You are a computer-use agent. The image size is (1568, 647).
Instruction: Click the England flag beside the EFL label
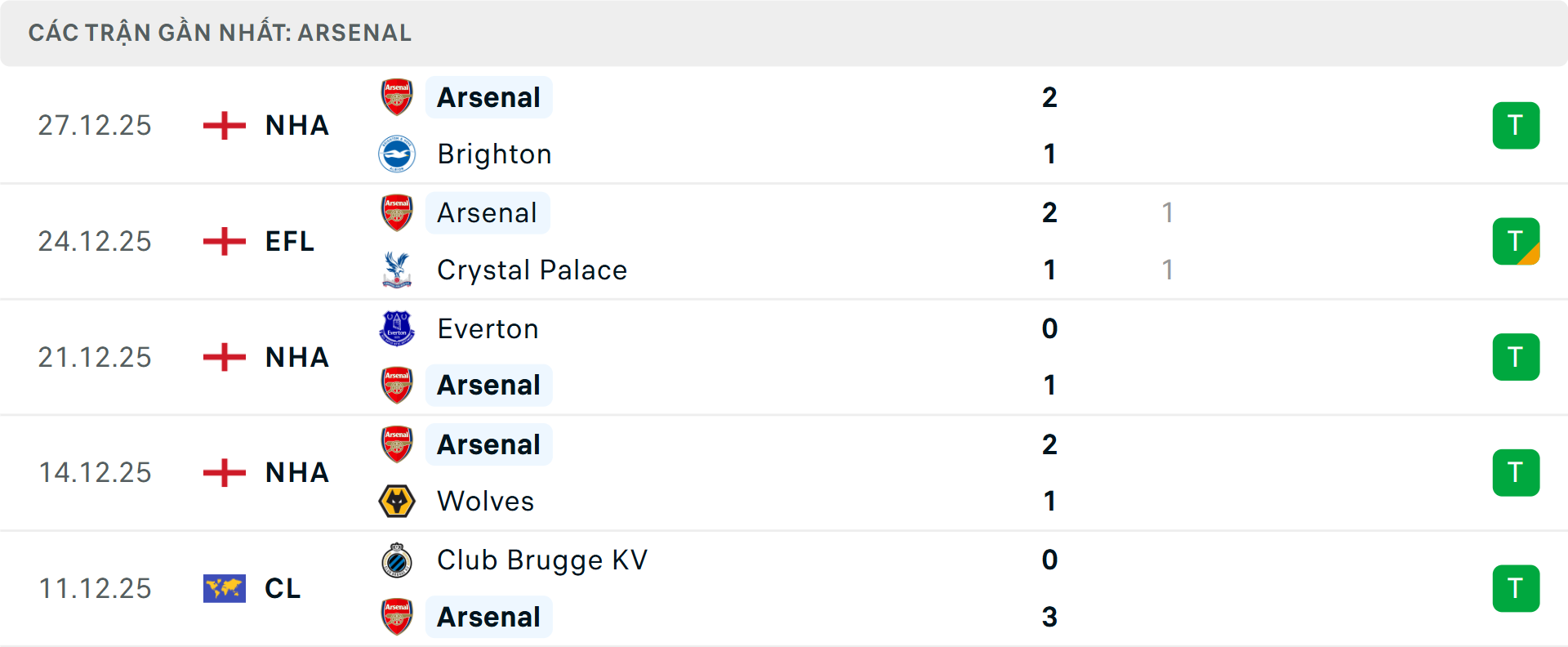[x=223, y=241]
